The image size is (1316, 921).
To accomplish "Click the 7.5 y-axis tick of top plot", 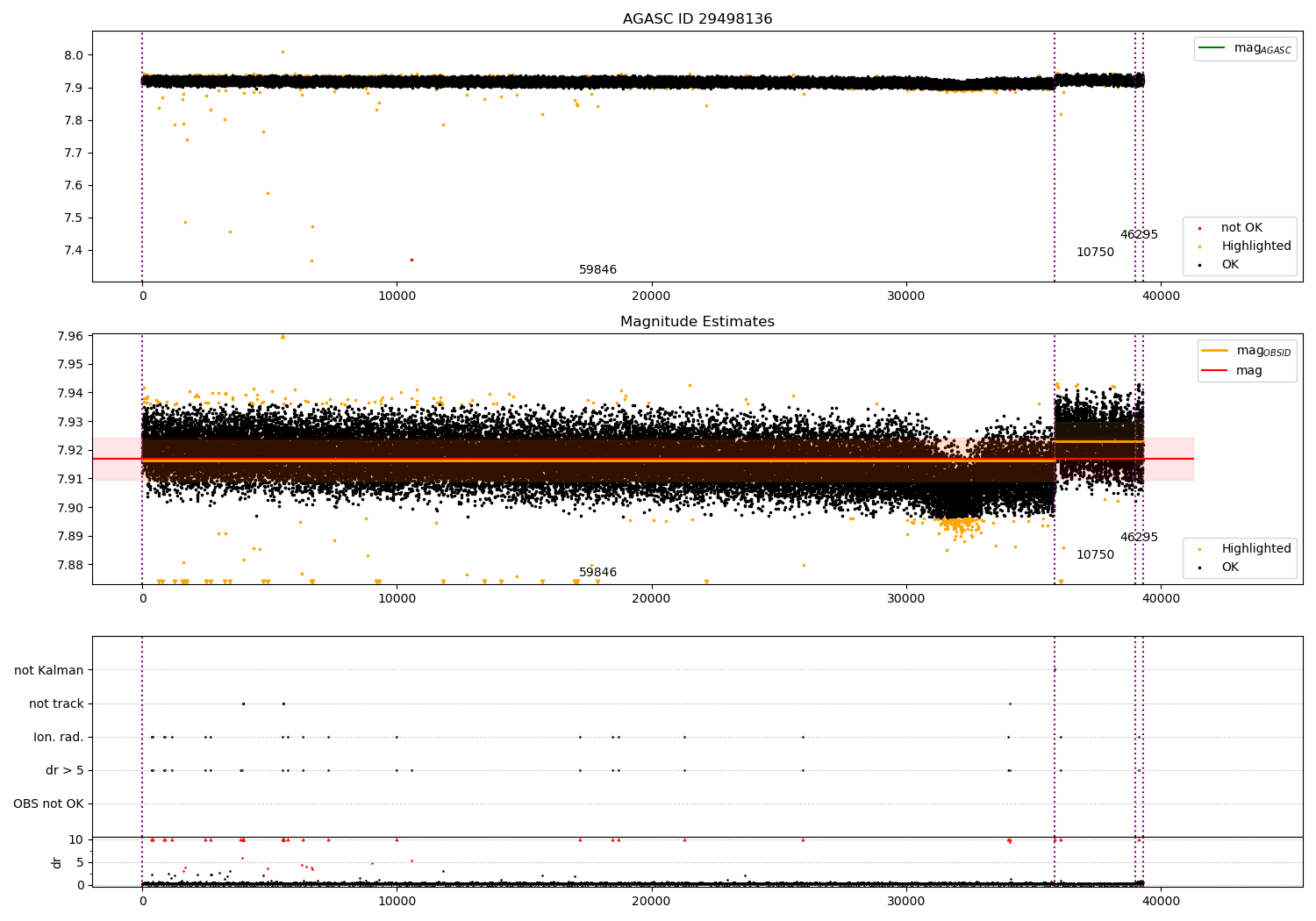I will 75,218.
